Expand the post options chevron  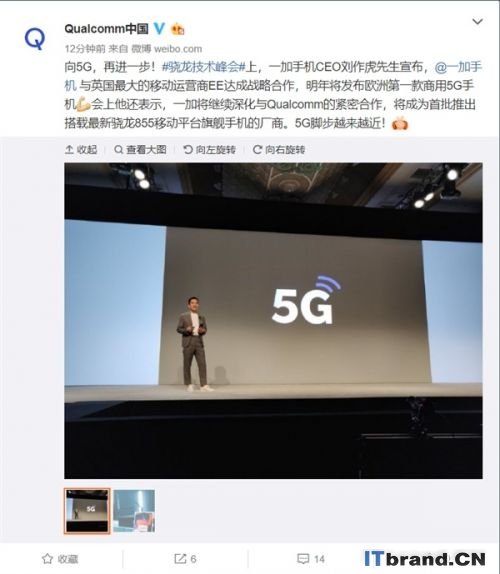tap(477, 21)
